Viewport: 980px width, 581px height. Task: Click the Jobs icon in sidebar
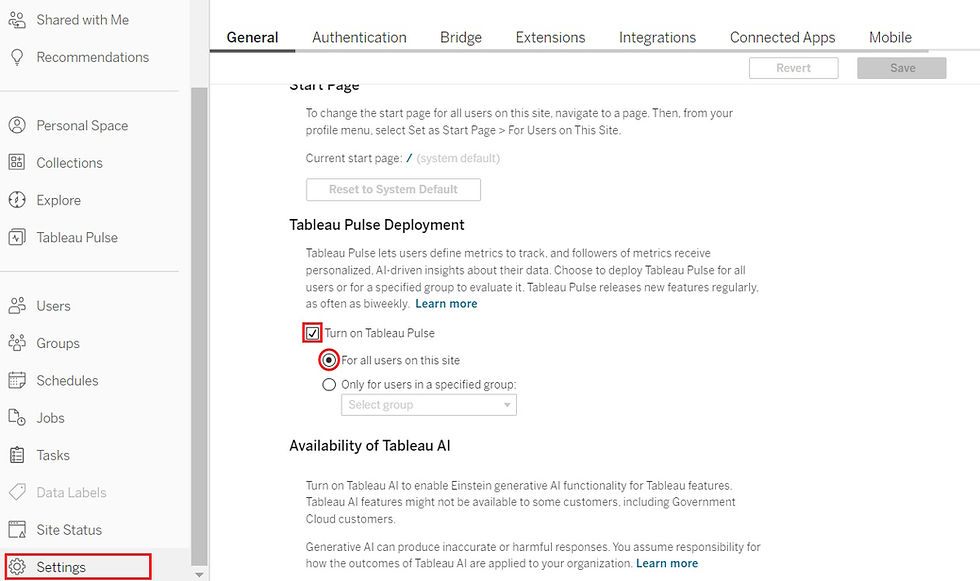pos(17,417)
